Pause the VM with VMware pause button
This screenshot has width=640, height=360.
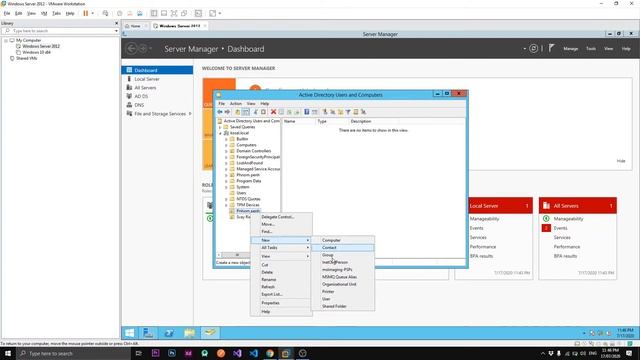click(x=86, y=13)
